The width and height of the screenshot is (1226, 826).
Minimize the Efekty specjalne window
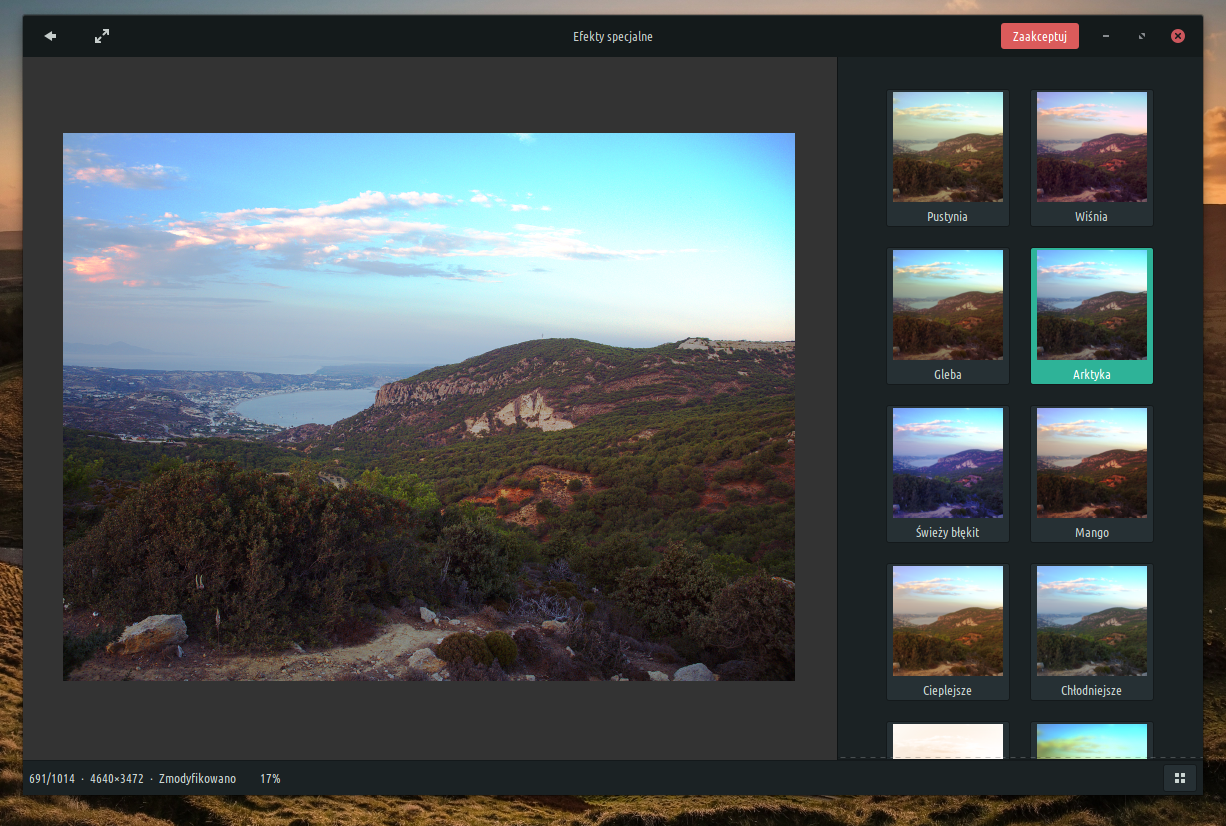tap(1106, 37)
